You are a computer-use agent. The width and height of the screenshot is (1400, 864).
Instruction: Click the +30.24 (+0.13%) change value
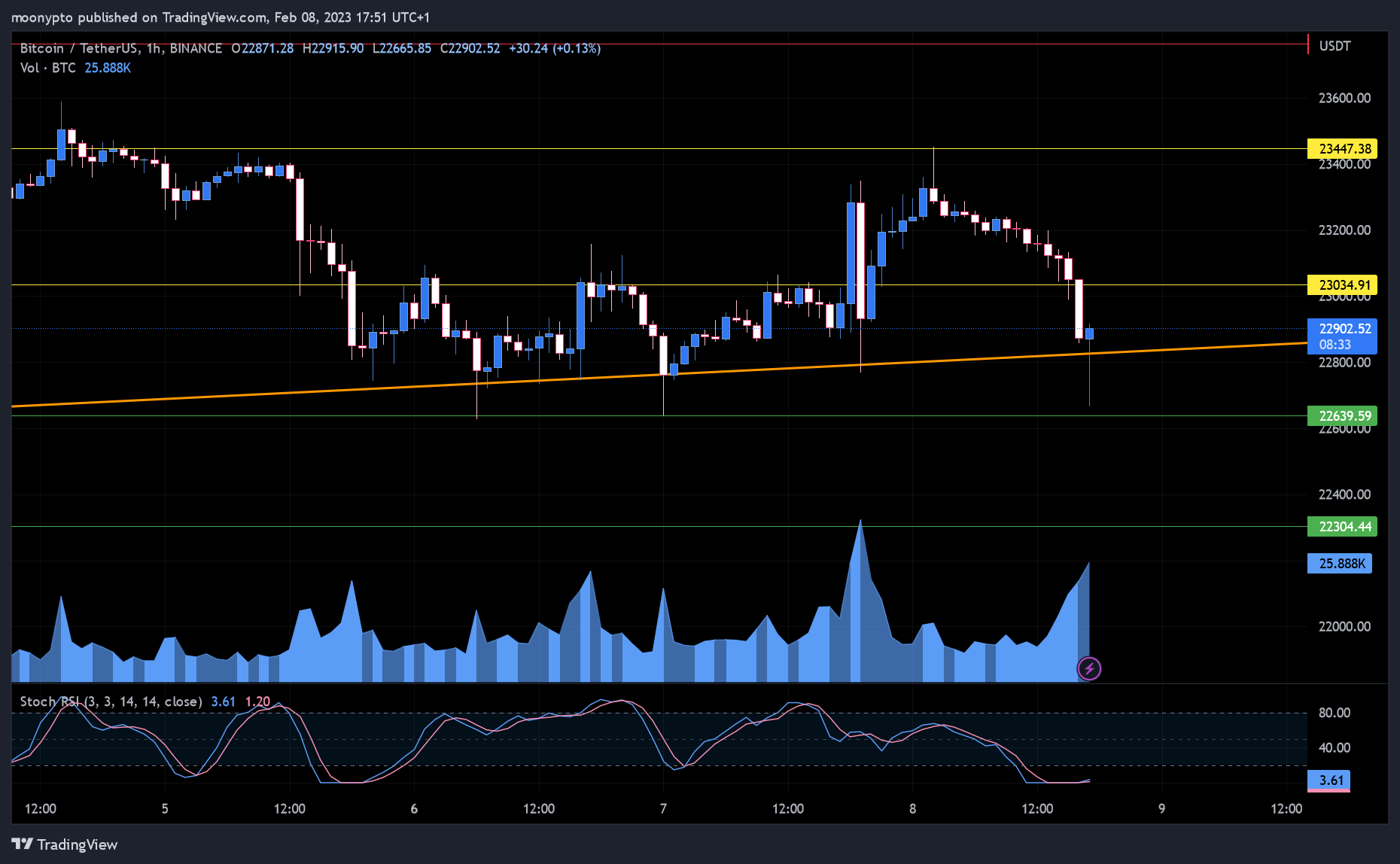(555, 48)
